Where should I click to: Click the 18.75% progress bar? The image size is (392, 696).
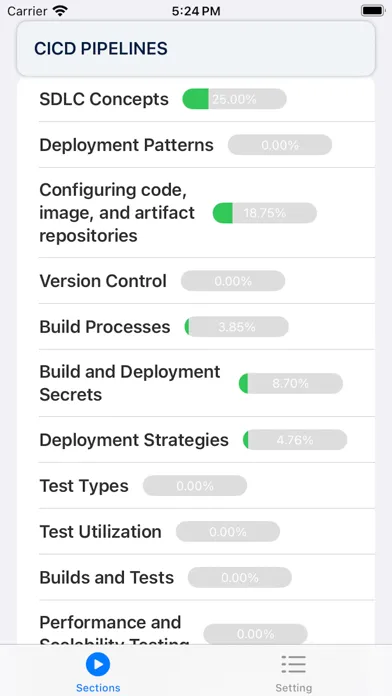coord(265,213)
